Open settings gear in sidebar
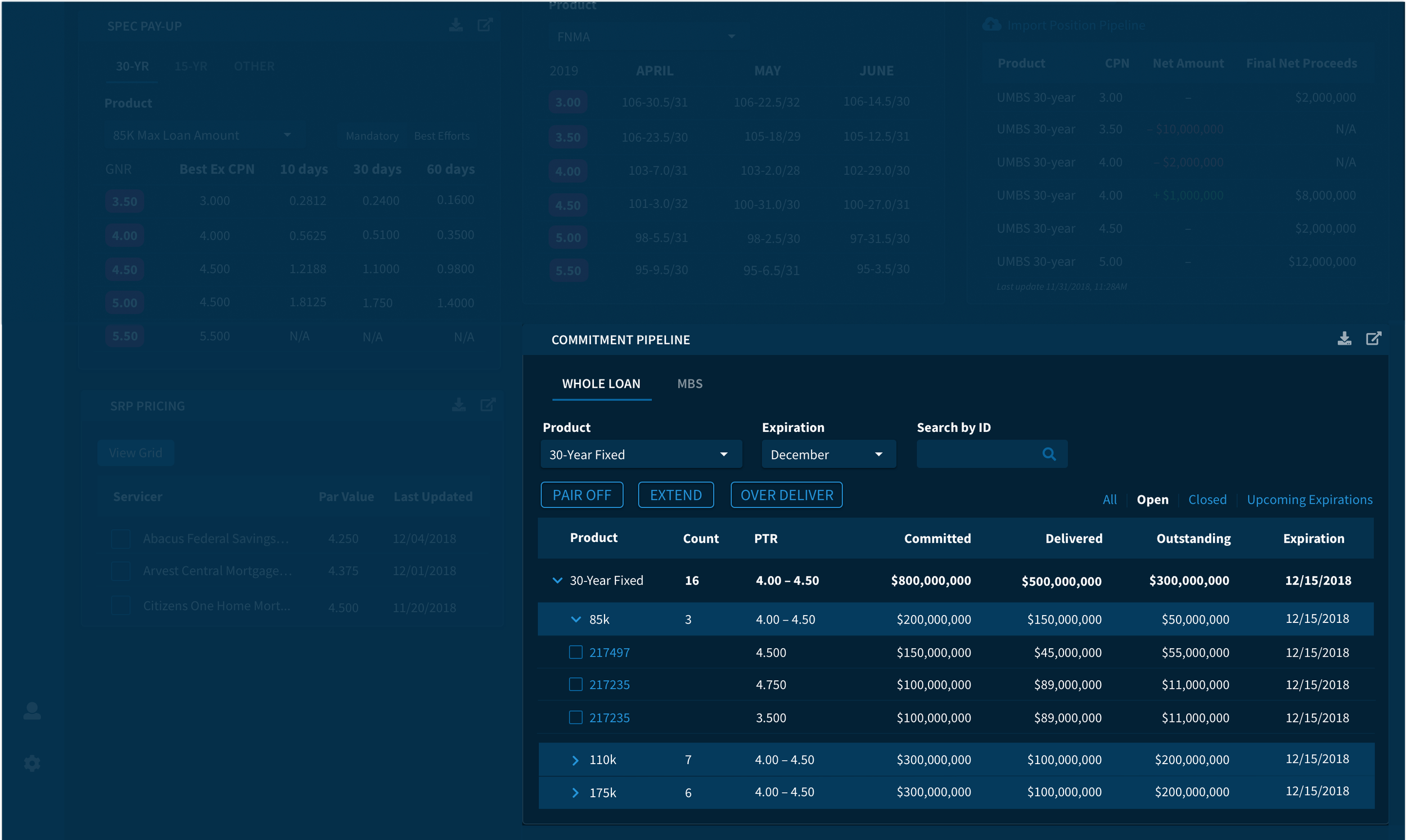 point(32,763)
